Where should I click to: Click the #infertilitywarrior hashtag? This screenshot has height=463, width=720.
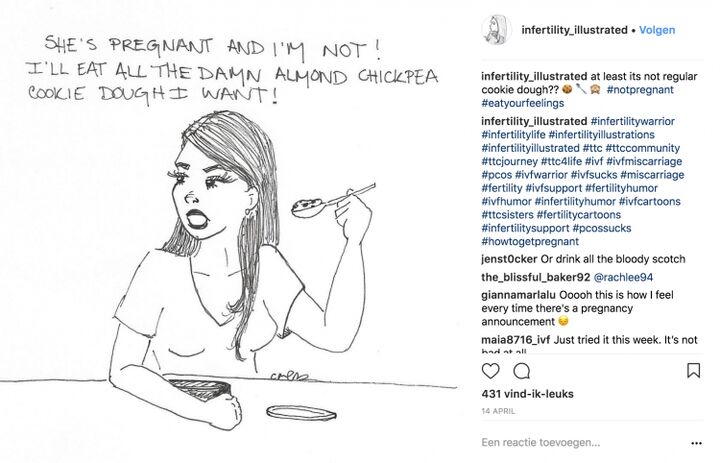click(x=626, y=122)
